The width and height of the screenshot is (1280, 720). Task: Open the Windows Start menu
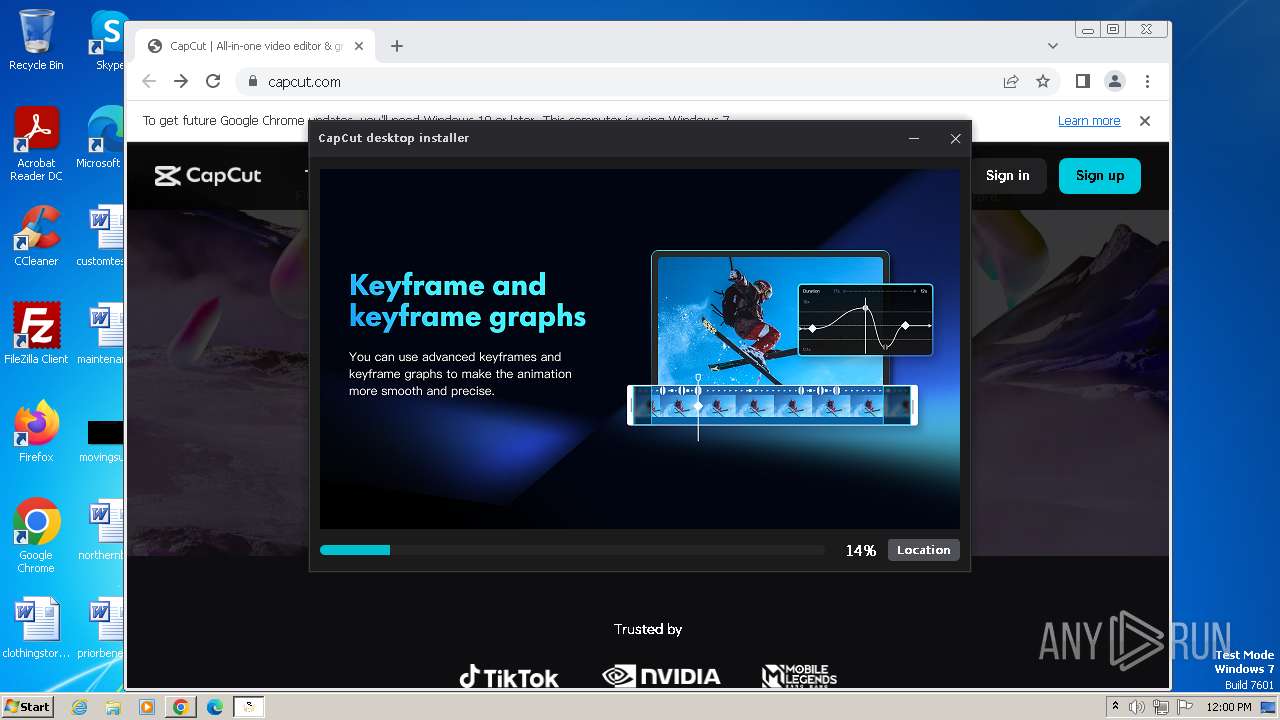click(28, 706)
